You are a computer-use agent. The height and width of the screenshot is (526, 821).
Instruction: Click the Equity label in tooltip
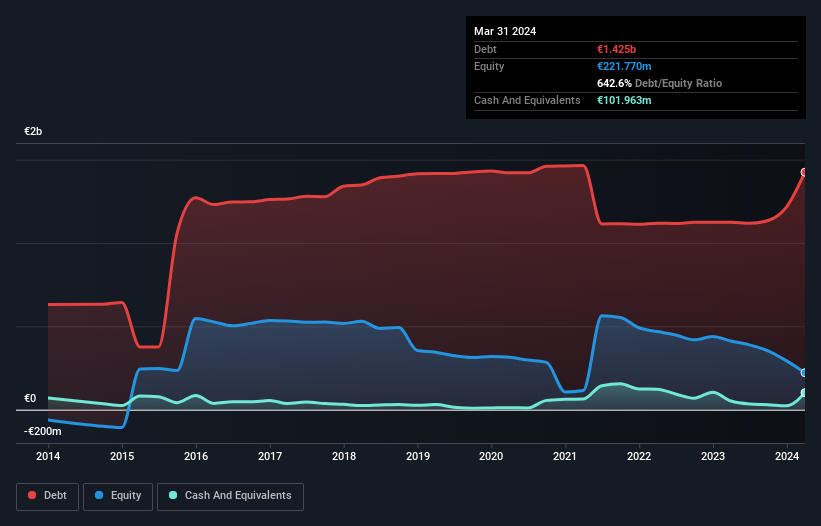tap(489, 66)
